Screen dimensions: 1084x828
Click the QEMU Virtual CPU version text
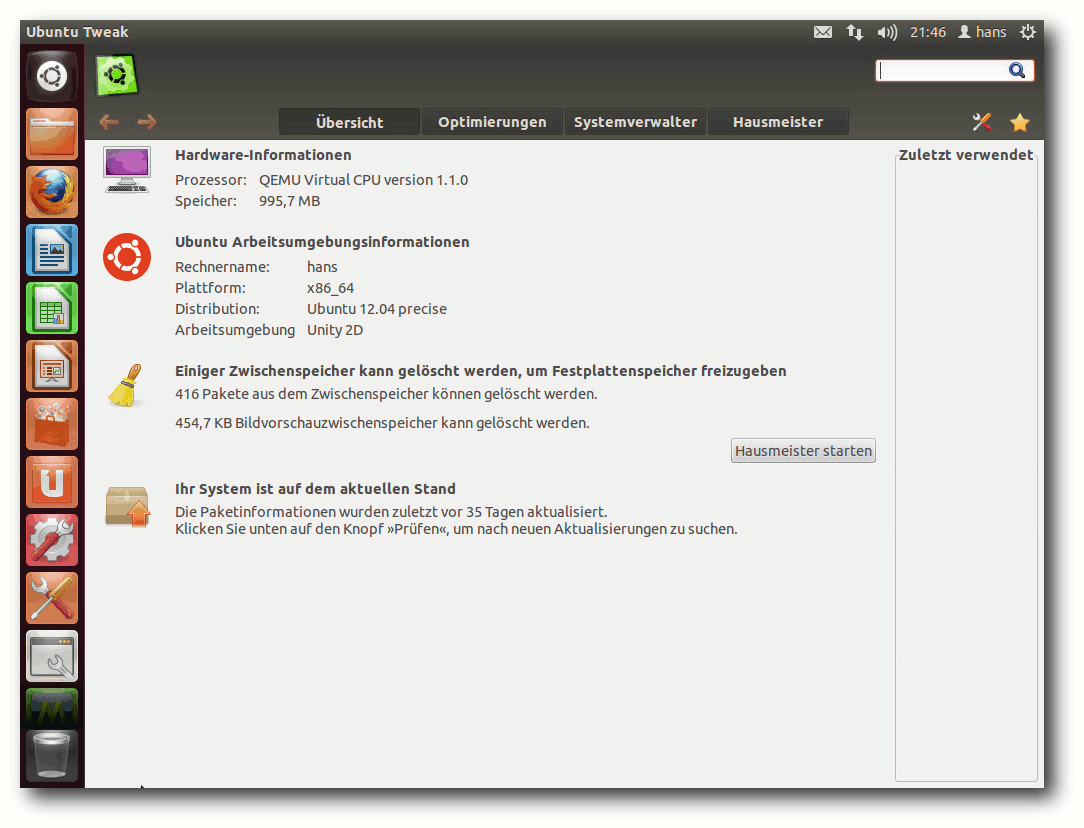pos(364,180)
